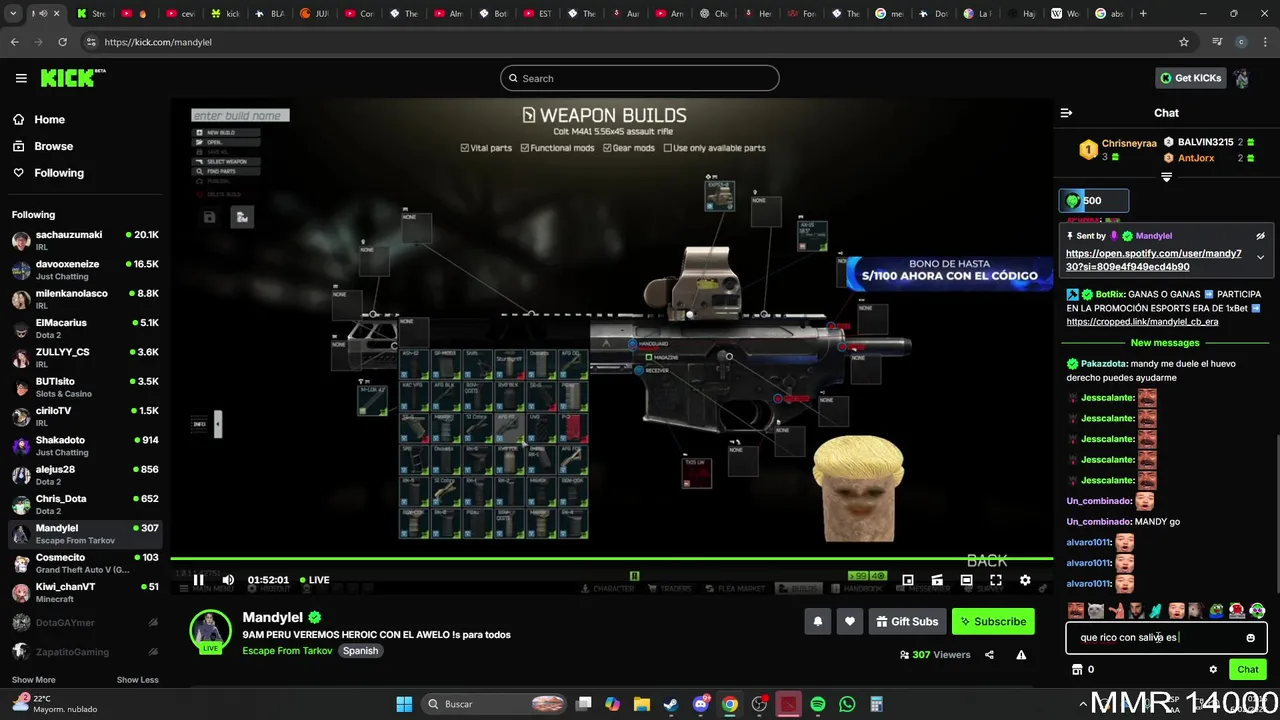Collapse the chat panel
The width and height of the screenshot is (1280, 720).
pos(1066,113)
